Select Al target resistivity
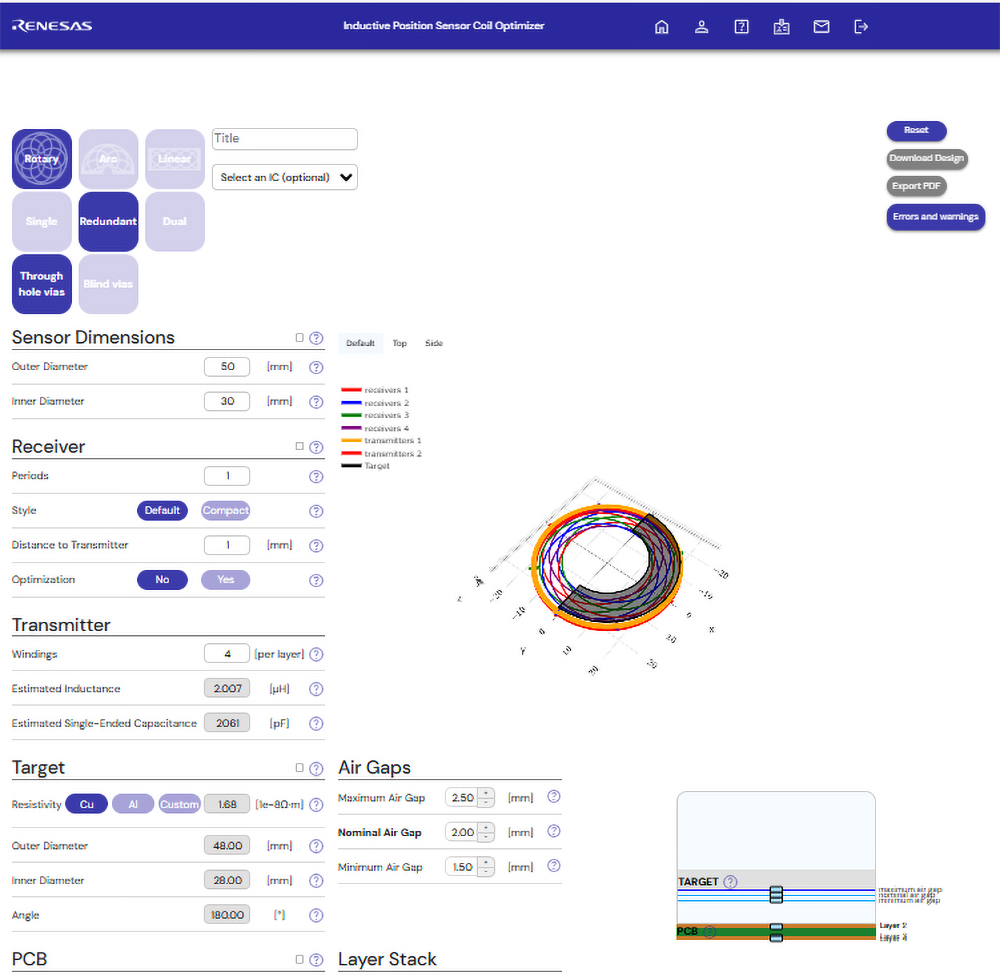The width and height of the screenshot is (1000, 976). pos(133,804)
